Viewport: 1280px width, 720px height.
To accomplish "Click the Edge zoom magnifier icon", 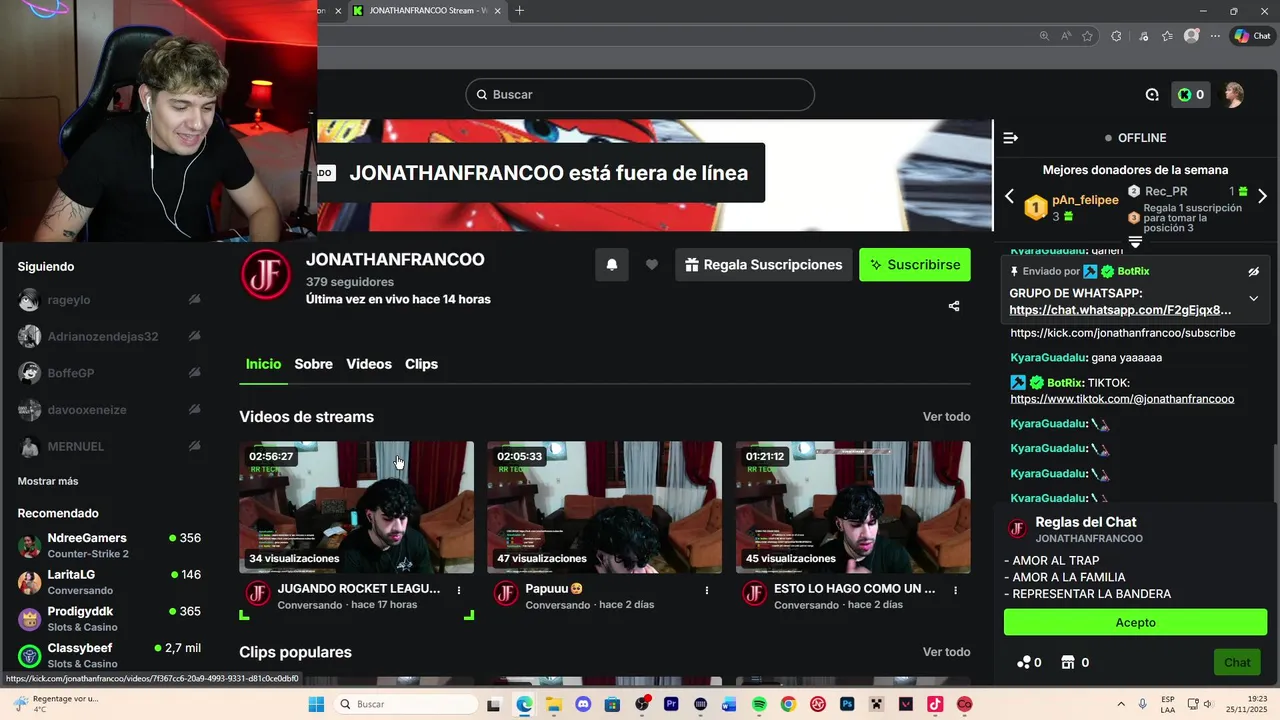I will point(1044,36).
